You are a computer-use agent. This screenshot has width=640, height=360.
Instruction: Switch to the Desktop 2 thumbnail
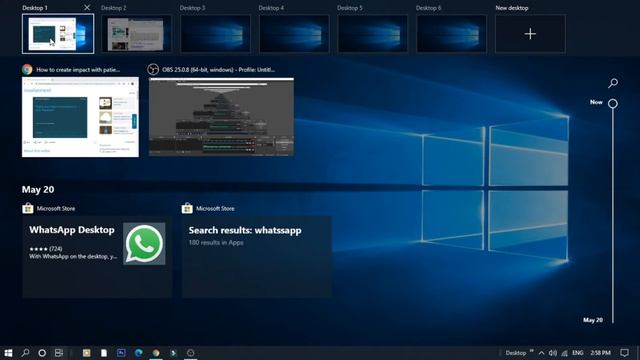point(137,34)
